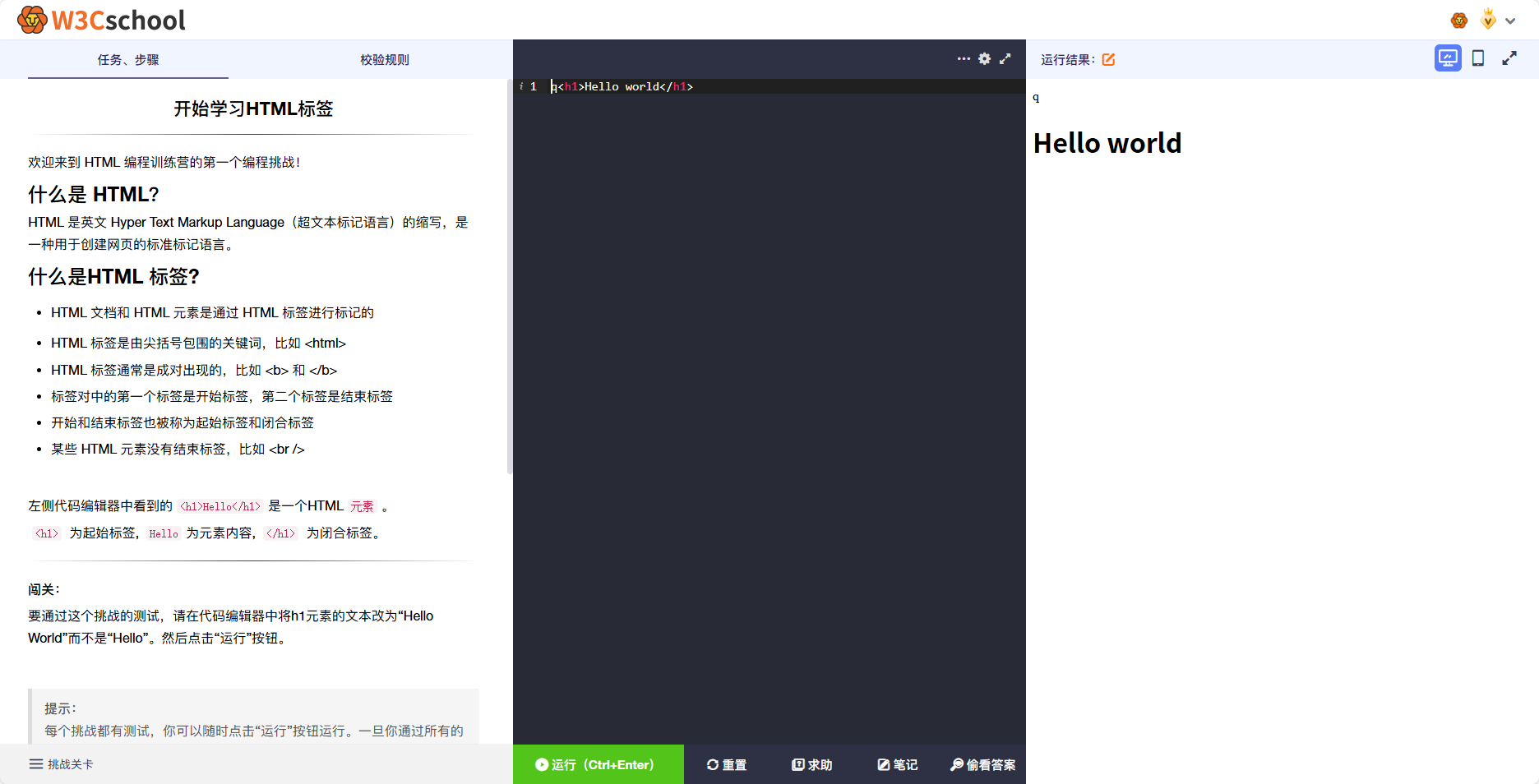Expand the account dropdown chevron
The image size is (1539, 784).
pyautogui.click(x=1510, y=21)
